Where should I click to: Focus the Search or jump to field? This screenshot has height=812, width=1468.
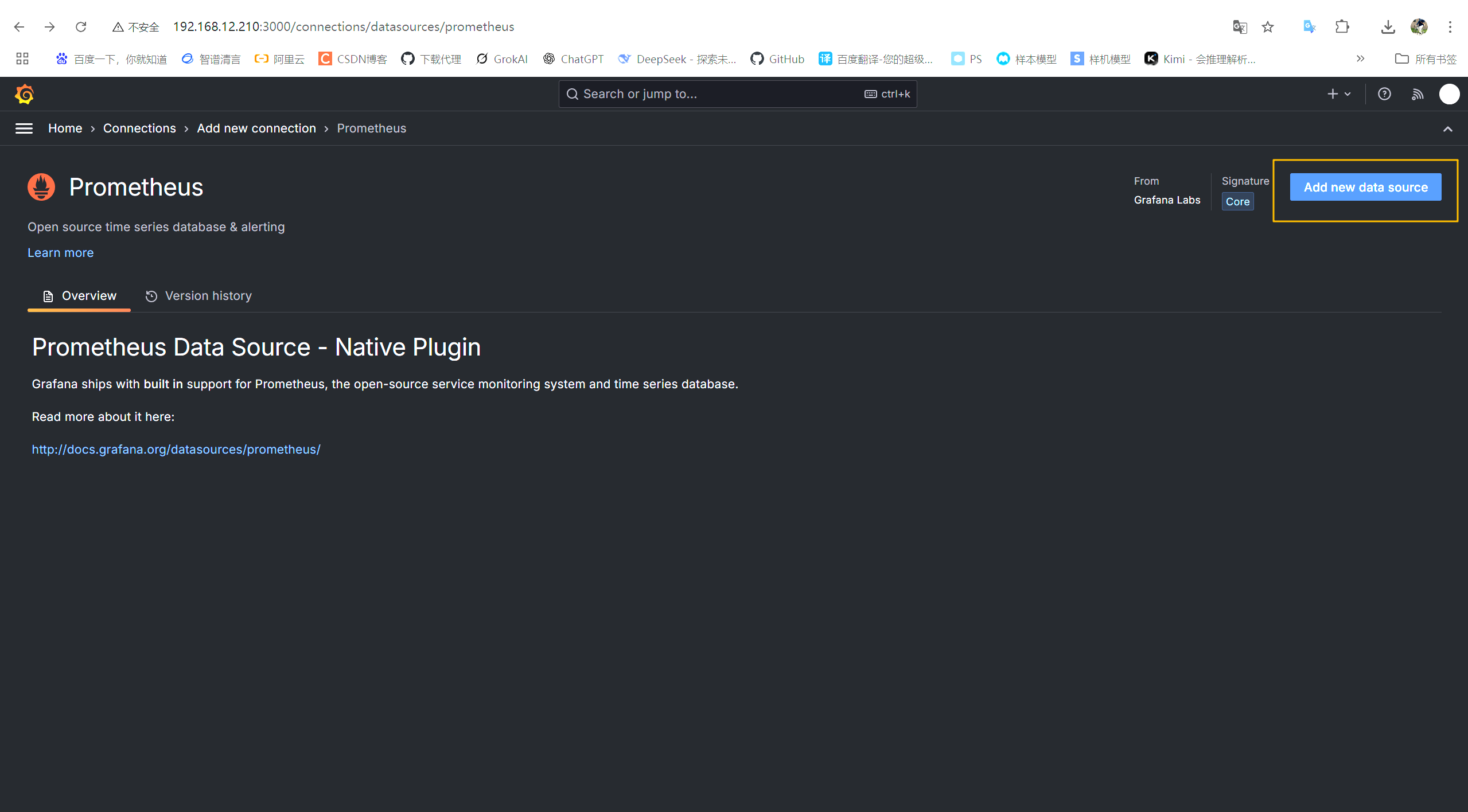pos(738,94)
